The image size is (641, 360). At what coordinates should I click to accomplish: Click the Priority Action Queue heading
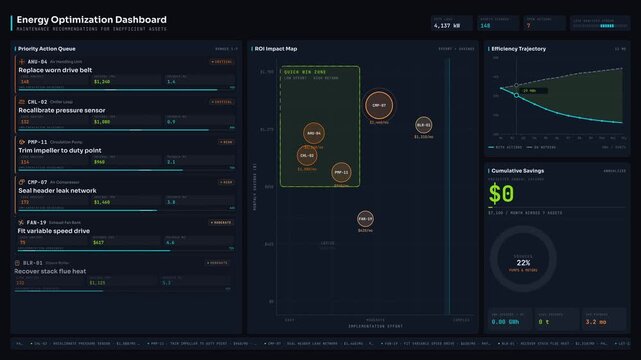[47, 49]
